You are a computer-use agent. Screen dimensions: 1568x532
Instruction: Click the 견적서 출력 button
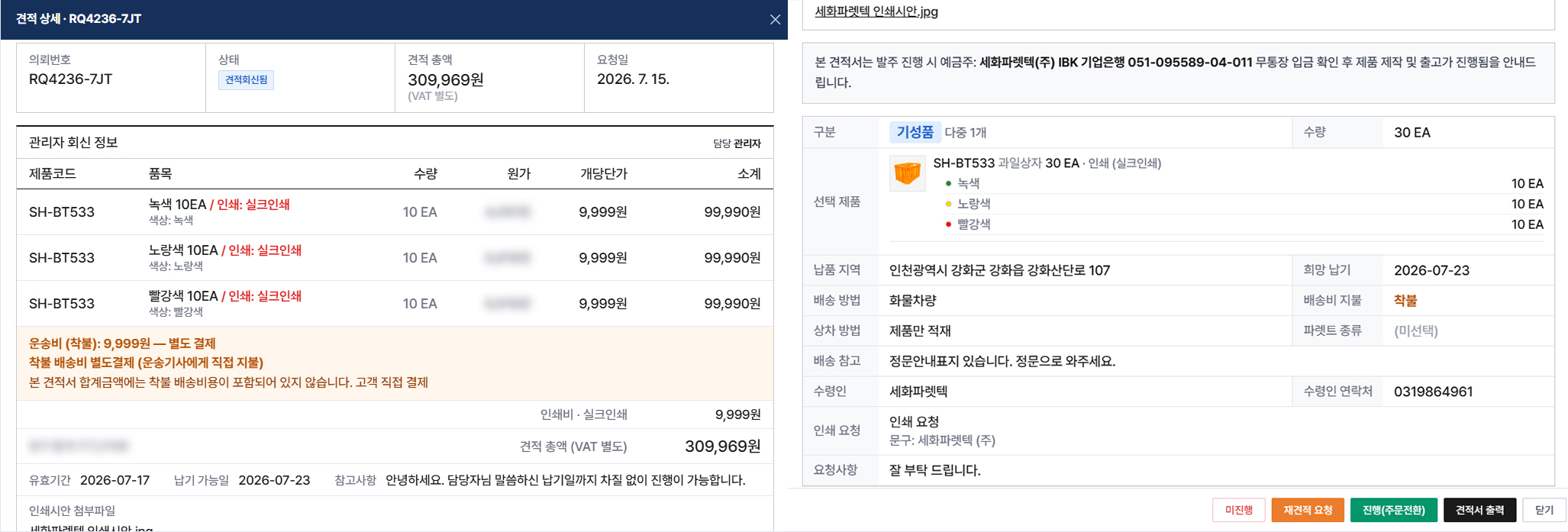point(1479,510)
